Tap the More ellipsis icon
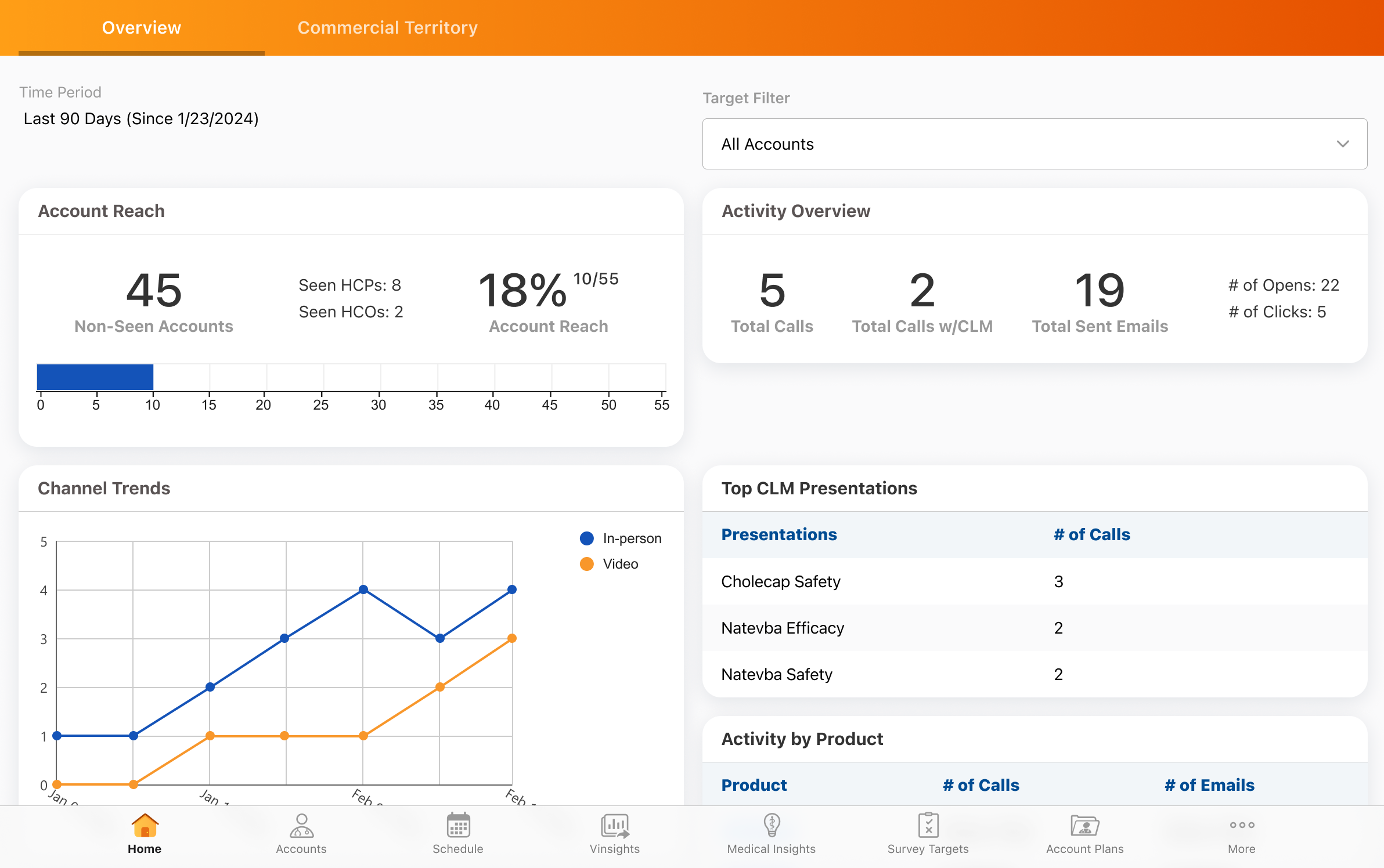This screenshot has width=1384, height=868. [1242, 825]
